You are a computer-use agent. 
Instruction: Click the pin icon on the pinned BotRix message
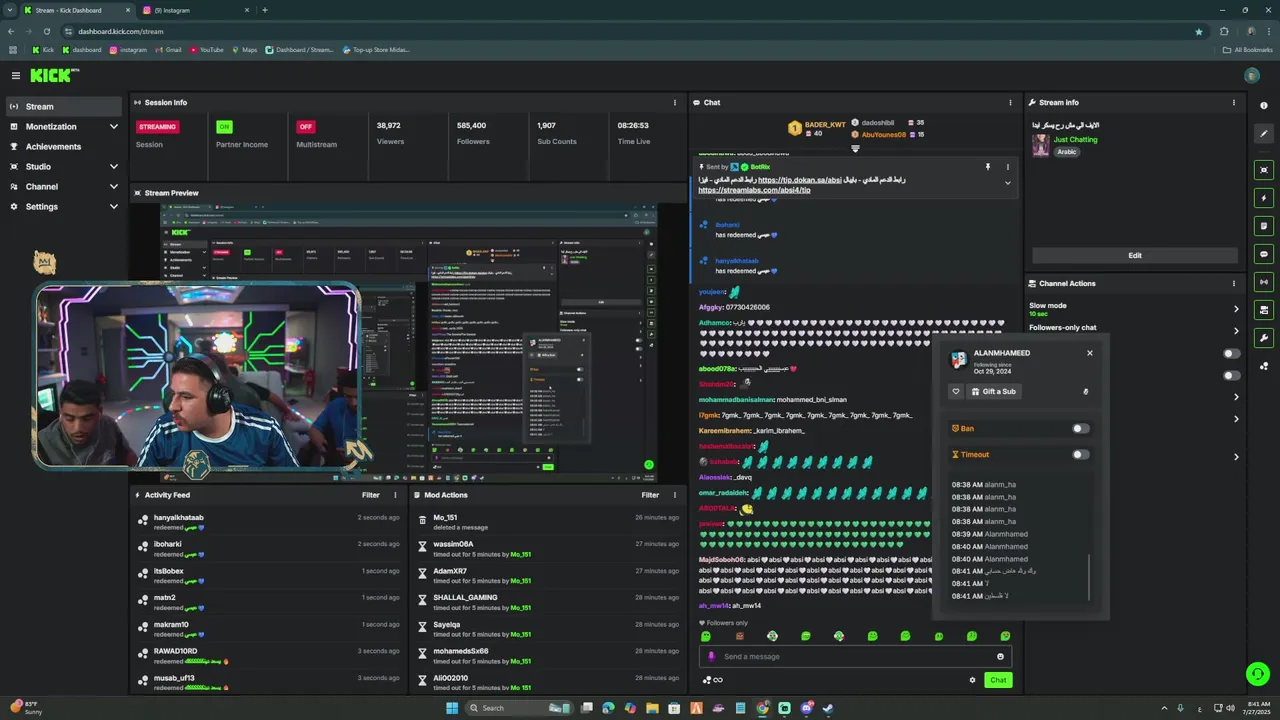click(987, 167)
